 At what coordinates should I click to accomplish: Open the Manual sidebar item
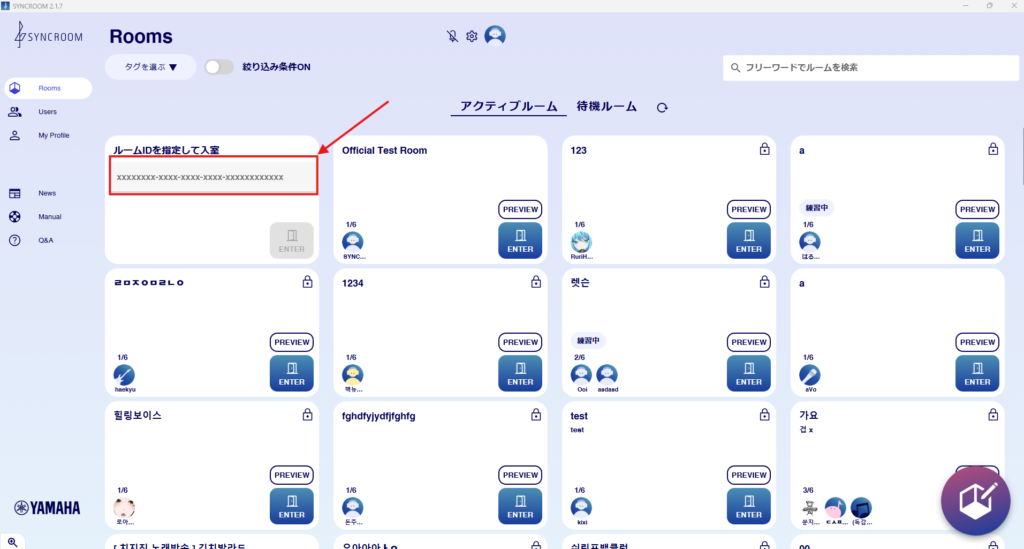[49, 216]
